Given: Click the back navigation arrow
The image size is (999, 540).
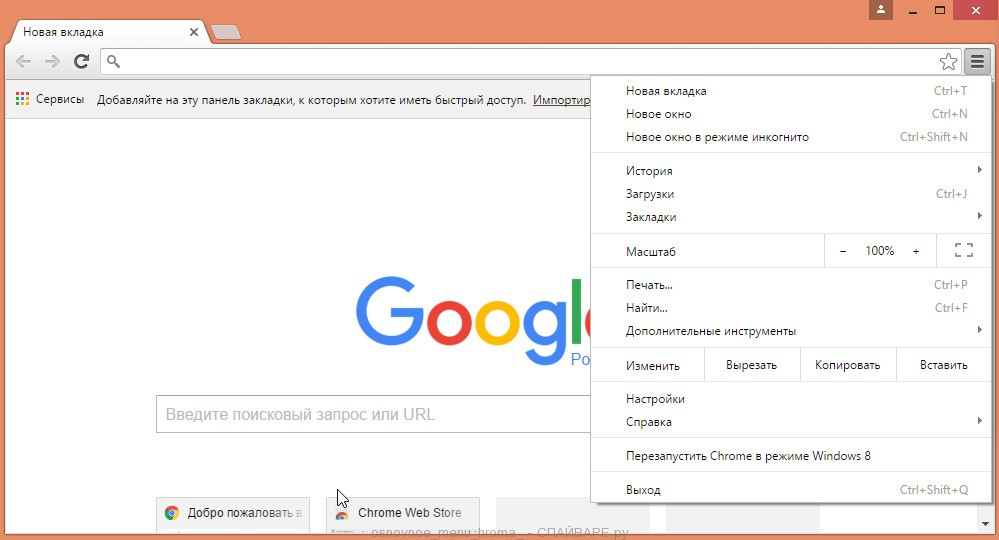Looking at the screenshot, I should tap(24, 62).
